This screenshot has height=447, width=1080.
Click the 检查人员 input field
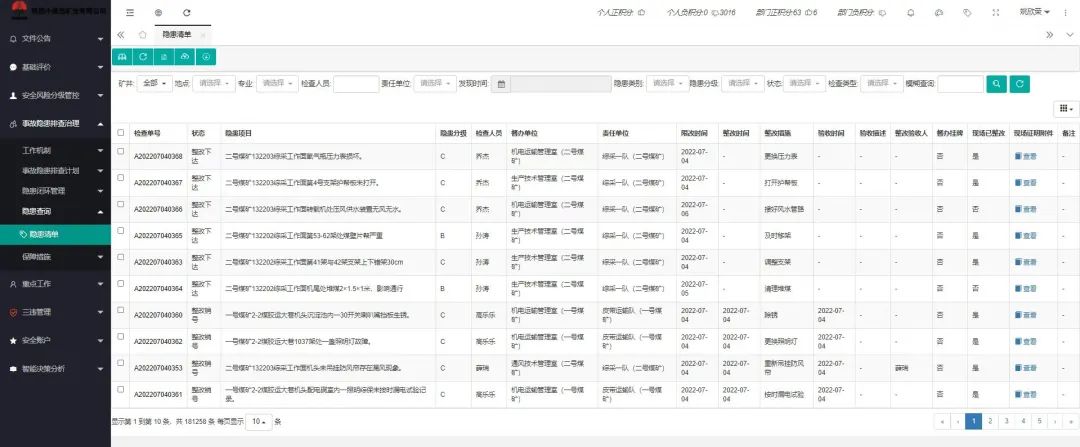[355, 84]
